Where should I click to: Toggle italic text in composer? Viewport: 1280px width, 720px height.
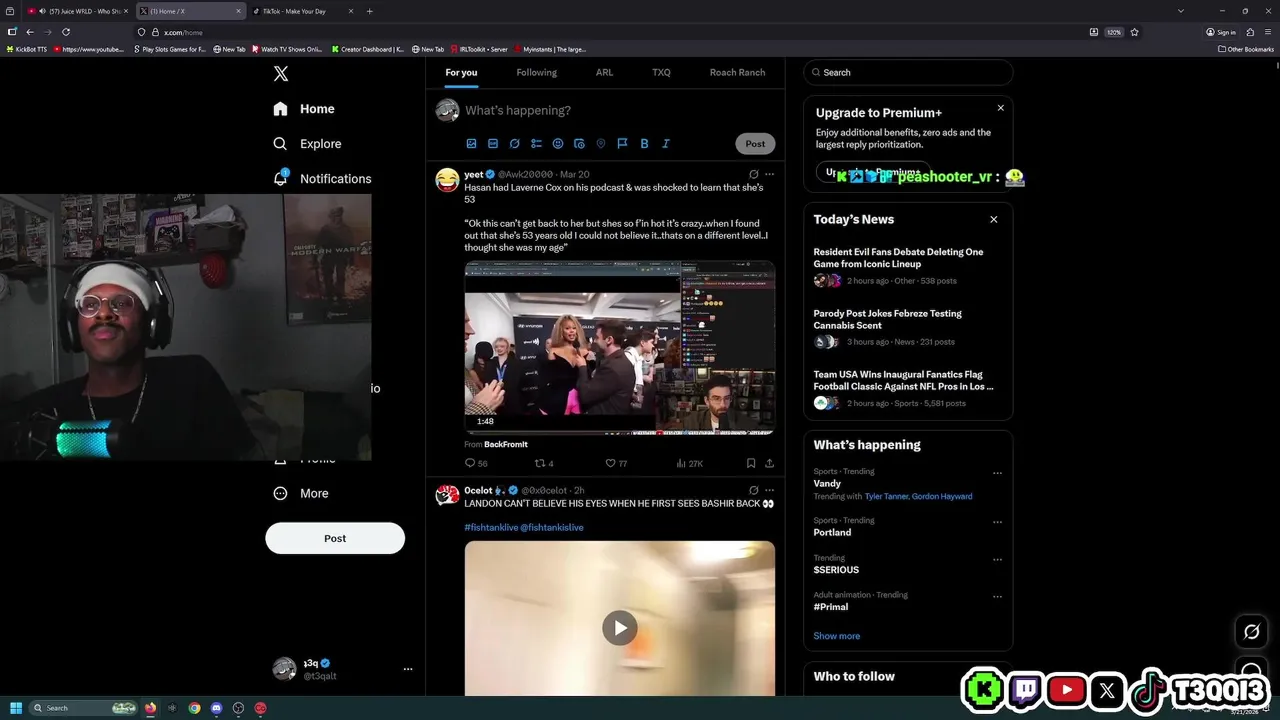666,144
